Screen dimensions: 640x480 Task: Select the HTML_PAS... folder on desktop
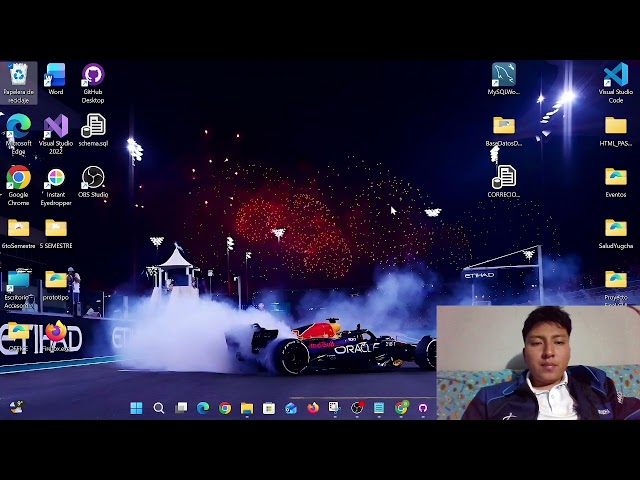click(x=616, y=131)
